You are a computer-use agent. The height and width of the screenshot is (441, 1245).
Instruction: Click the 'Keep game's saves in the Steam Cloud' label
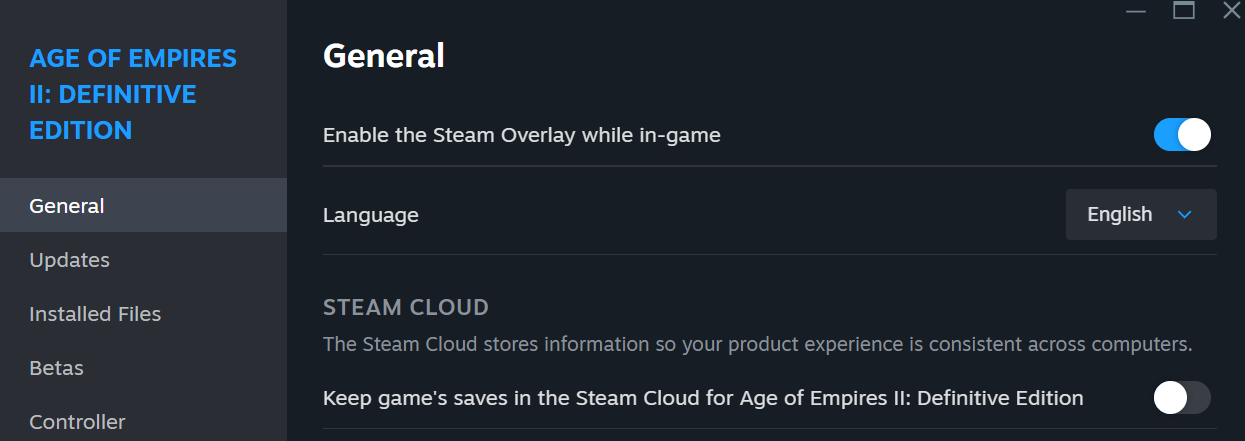[703, 398]
